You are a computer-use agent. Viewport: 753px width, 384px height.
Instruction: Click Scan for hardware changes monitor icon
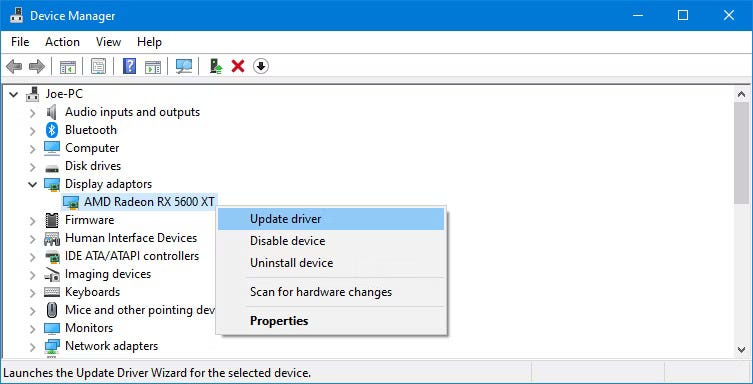click(x=183, y=66)
